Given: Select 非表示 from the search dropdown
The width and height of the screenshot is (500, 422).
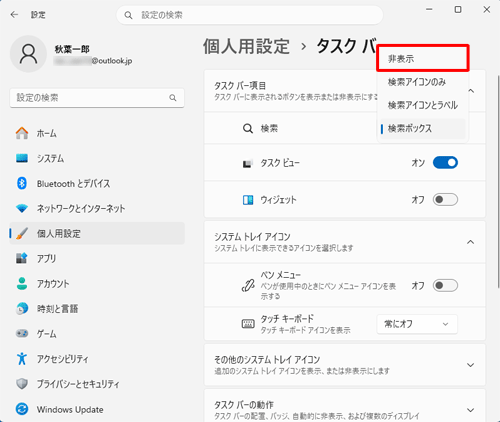Looking at the screenshot, I should (x=423, y=59).
